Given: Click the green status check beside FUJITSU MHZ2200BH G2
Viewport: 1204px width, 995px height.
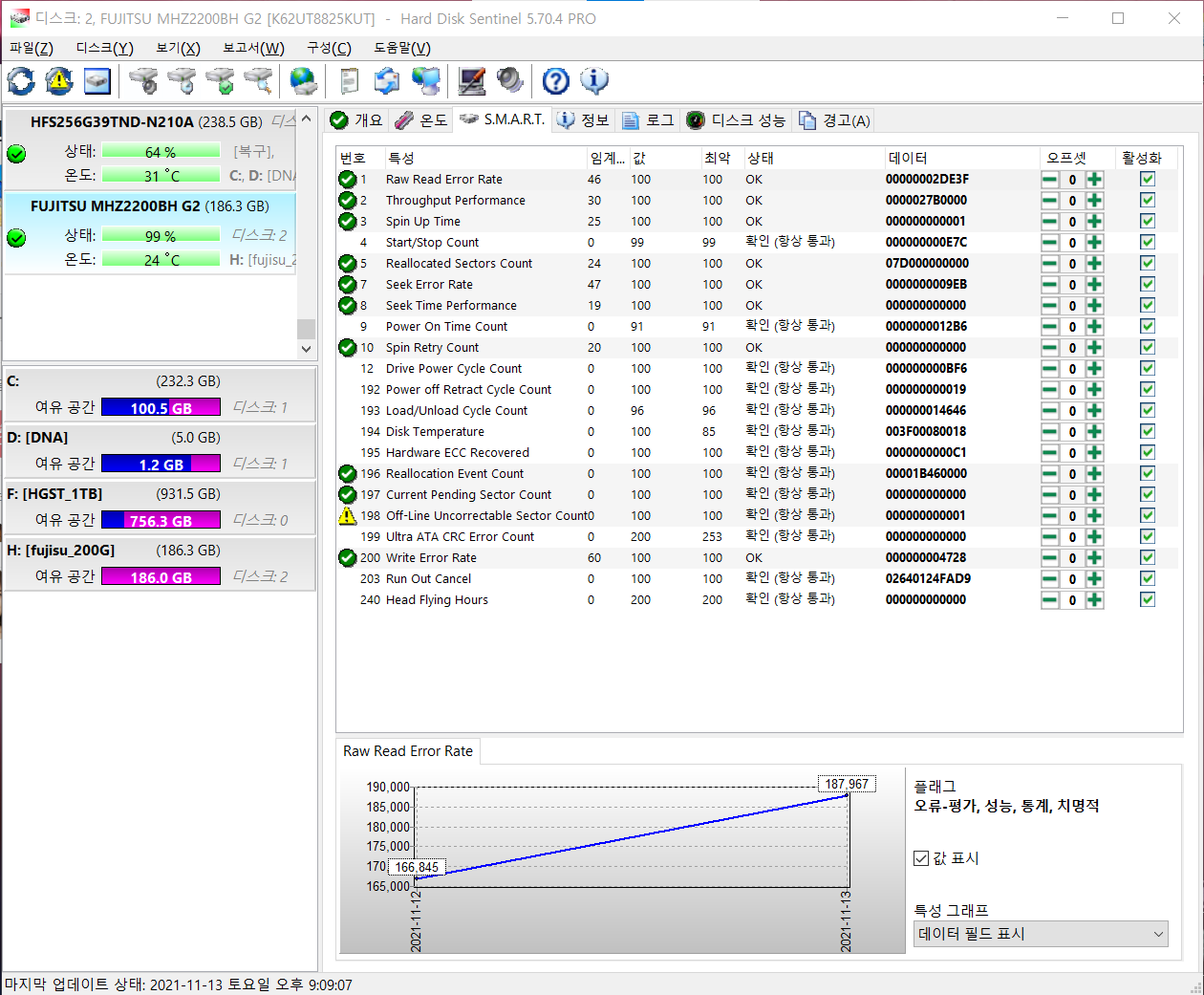Looking at the screenshot, I should 16,237.
